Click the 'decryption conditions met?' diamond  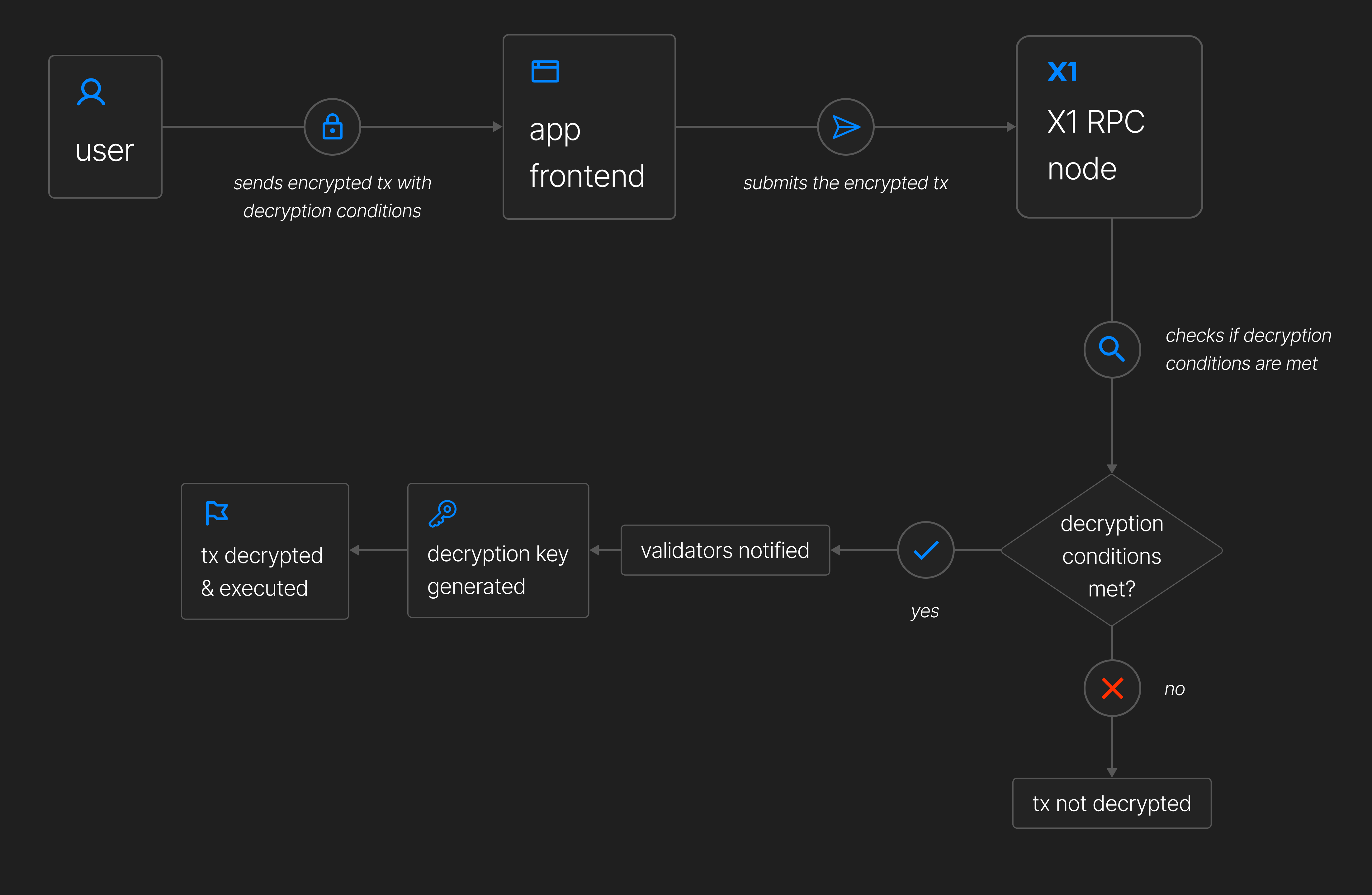click(1111, 556)
